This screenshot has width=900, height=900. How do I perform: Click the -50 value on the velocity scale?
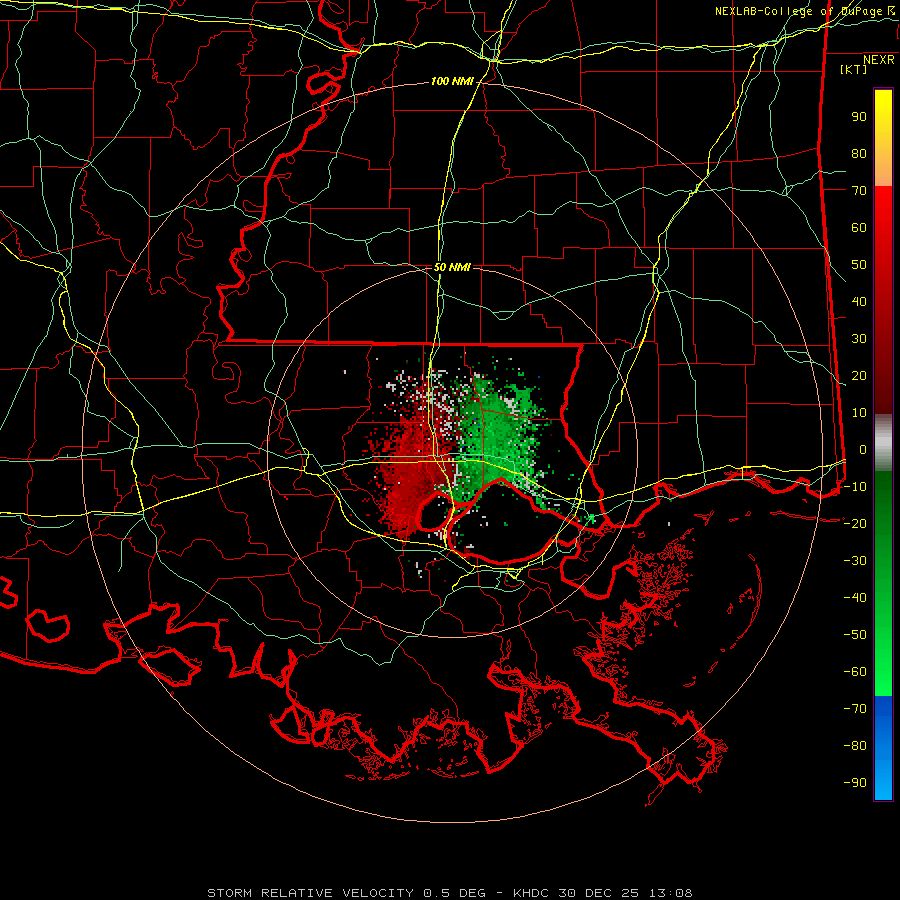855,635
